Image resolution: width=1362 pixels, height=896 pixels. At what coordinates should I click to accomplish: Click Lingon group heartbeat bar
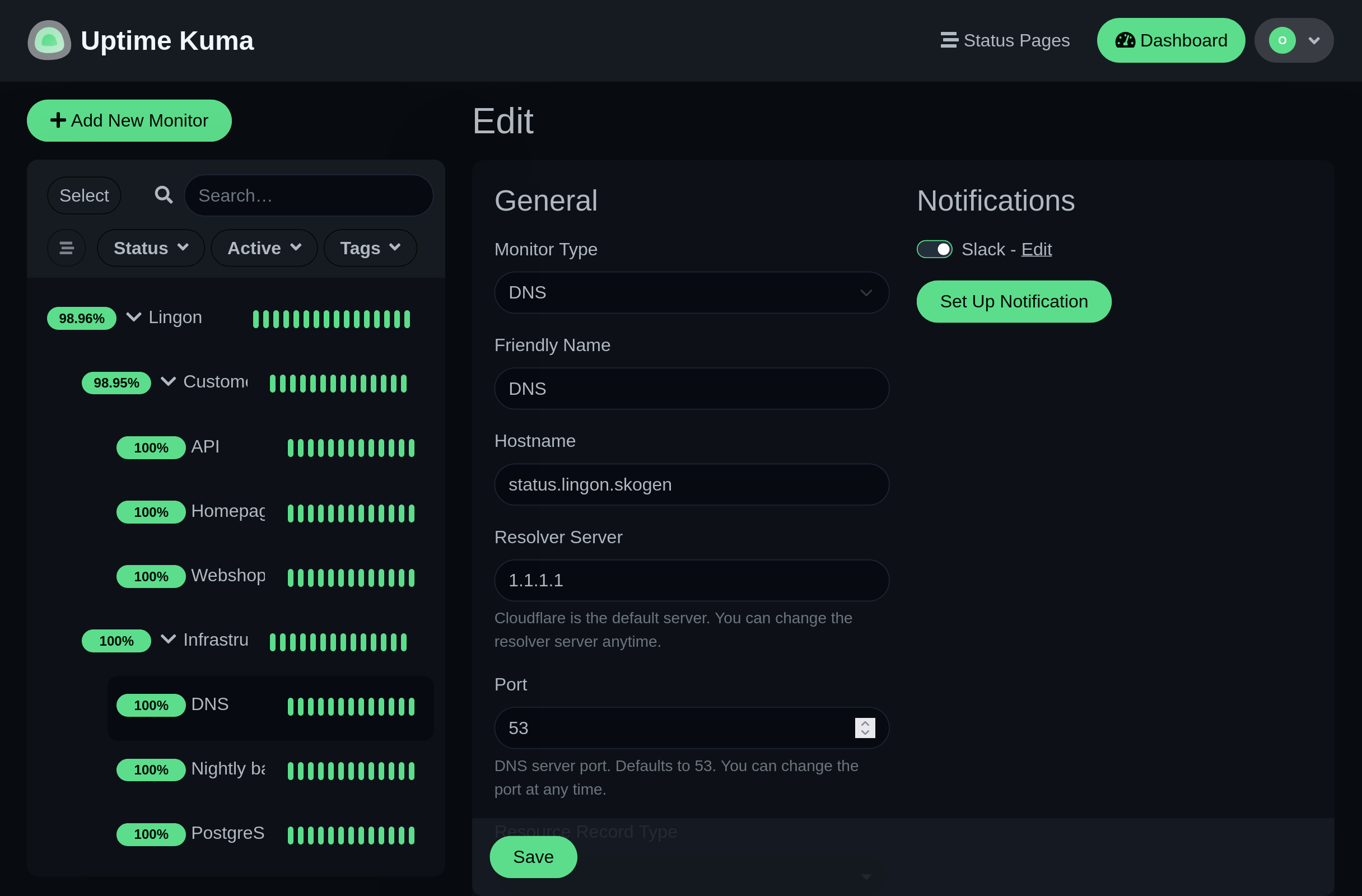(x=332, y=319)
